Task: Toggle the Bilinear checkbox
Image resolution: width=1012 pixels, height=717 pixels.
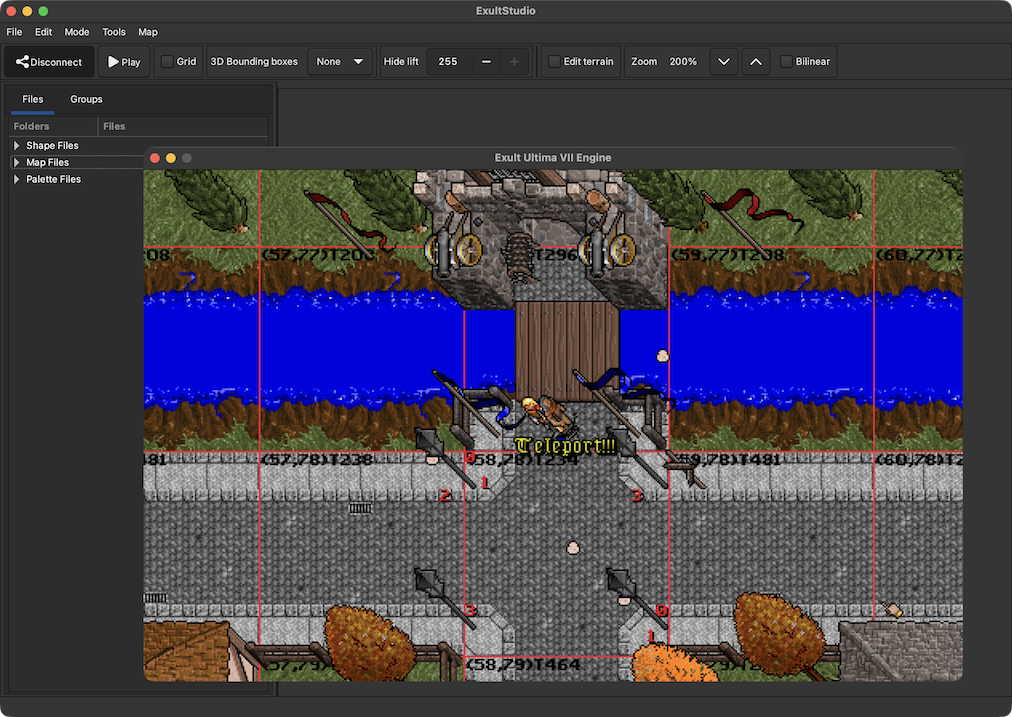Action: 786,62
